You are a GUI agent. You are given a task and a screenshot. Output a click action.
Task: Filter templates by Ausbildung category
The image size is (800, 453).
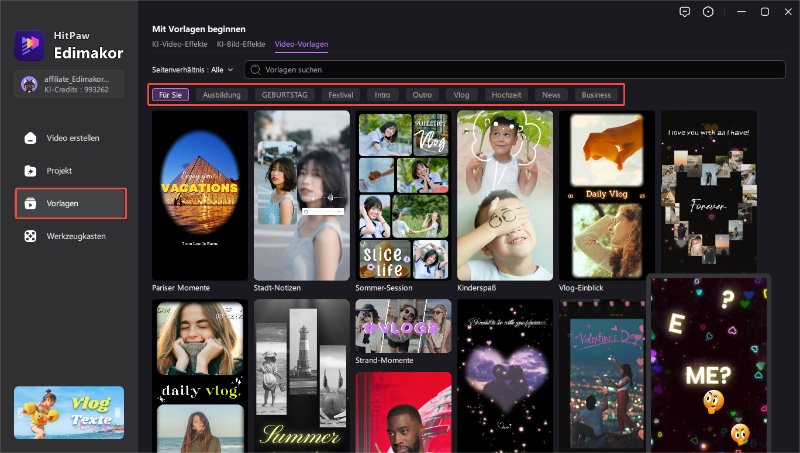(x=221, y=94)
